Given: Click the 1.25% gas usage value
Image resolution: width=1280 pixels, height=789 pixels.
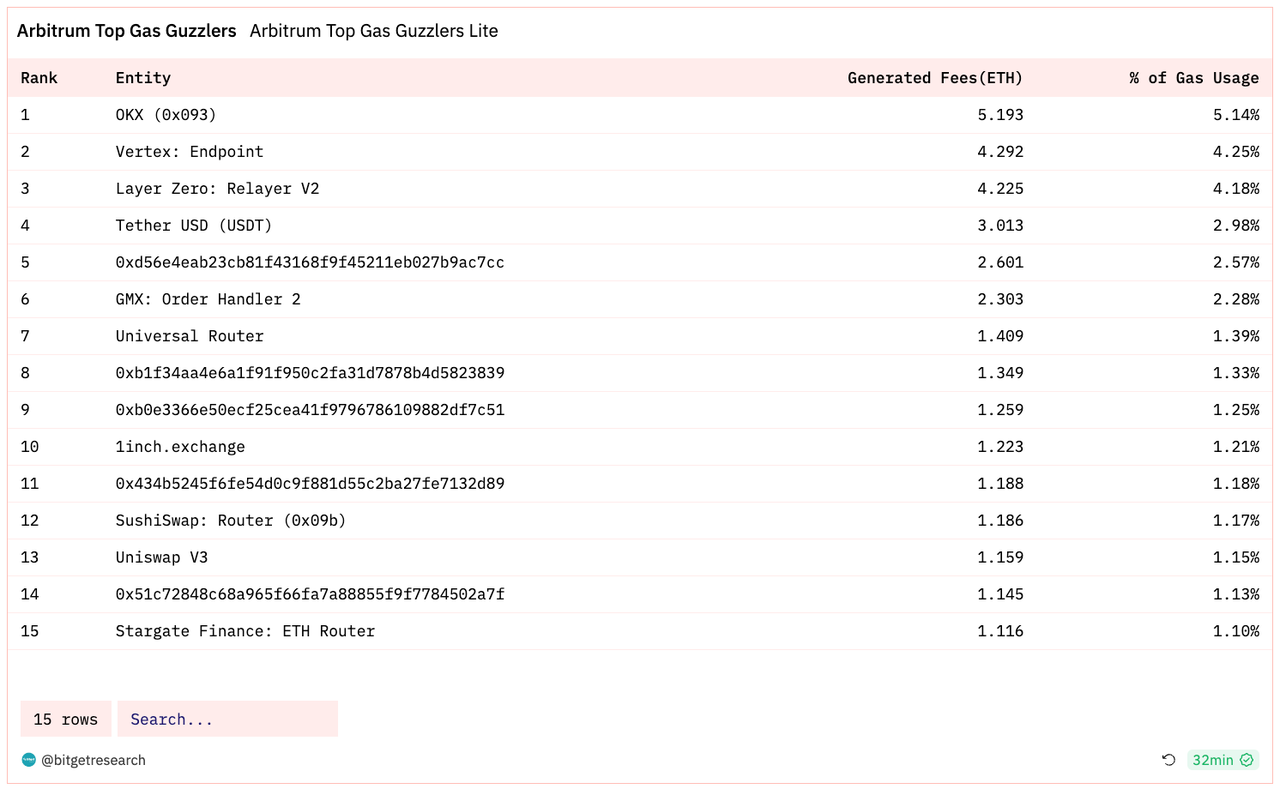Looking at the screenshot, I should [x=1236, y=410].
